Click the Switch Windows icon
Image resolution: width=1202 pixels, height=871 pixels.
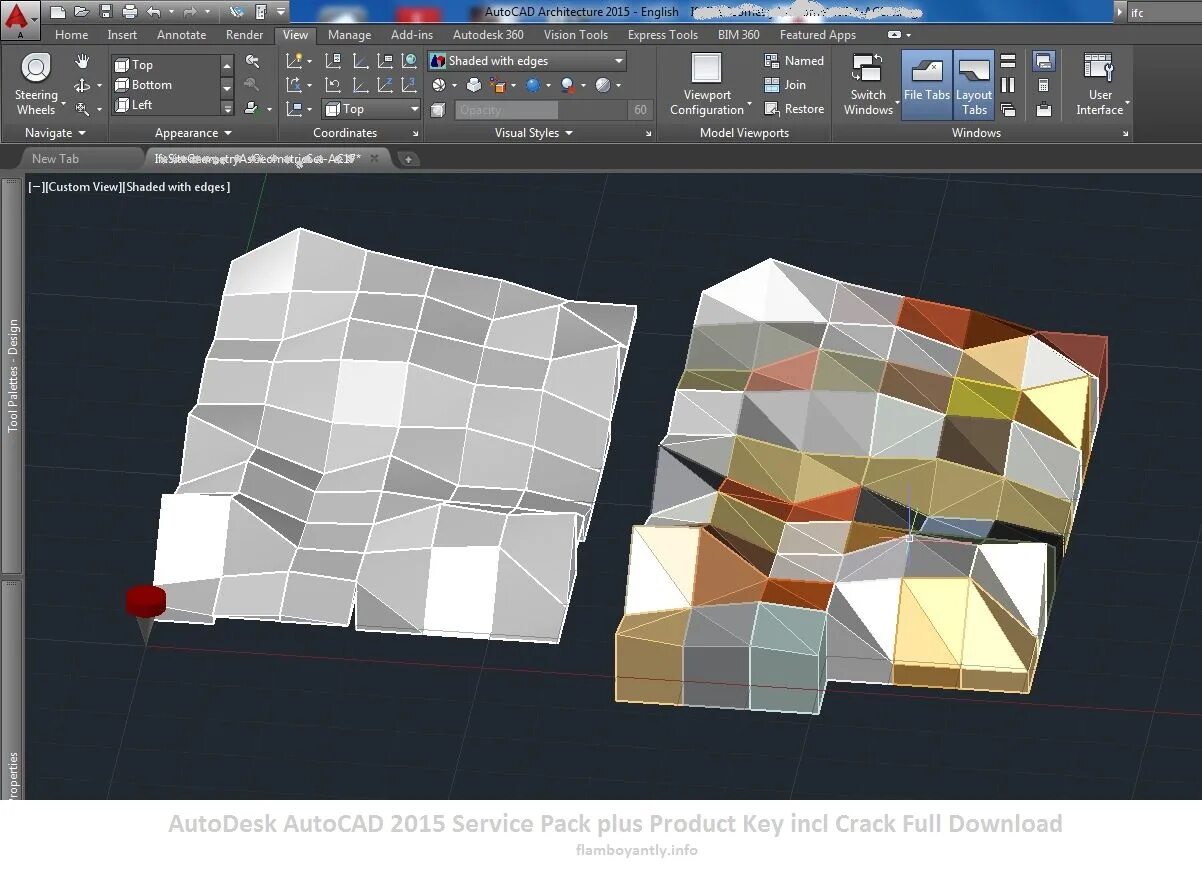click(x=866, y=68)
